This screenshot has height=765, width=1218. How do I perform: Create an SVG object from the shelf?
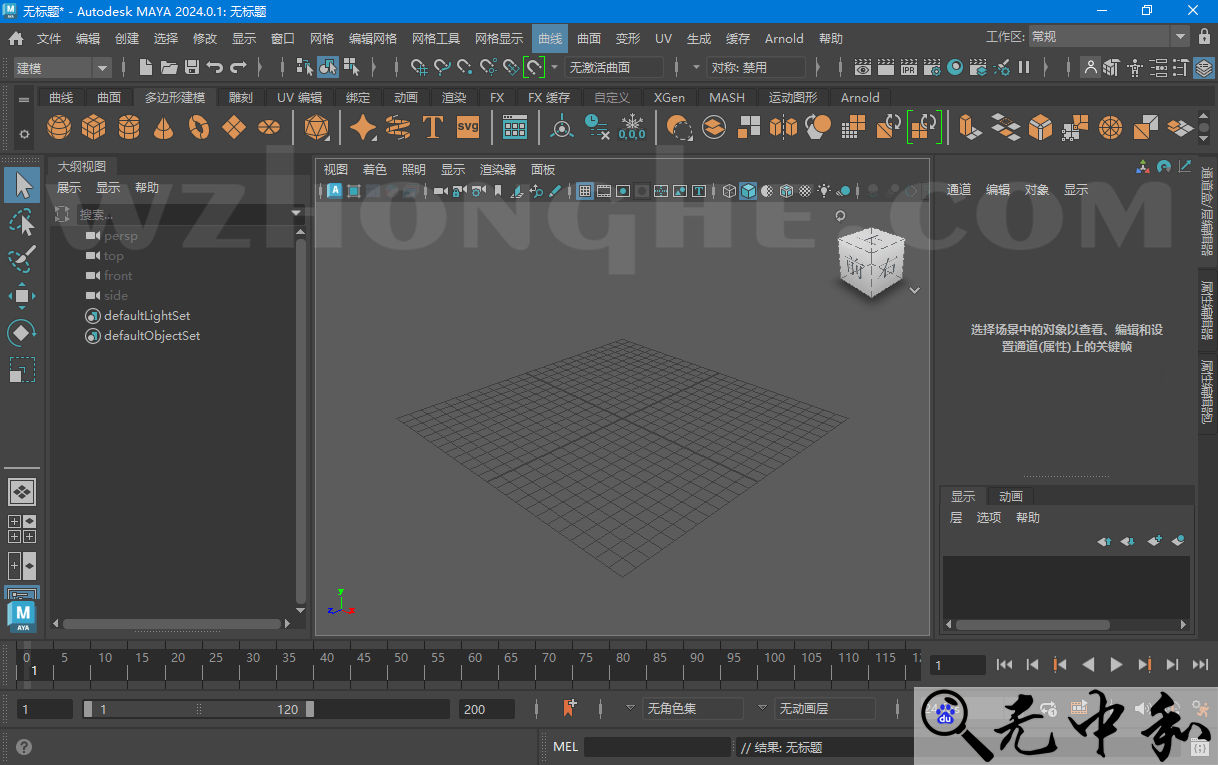click(466, 127)
